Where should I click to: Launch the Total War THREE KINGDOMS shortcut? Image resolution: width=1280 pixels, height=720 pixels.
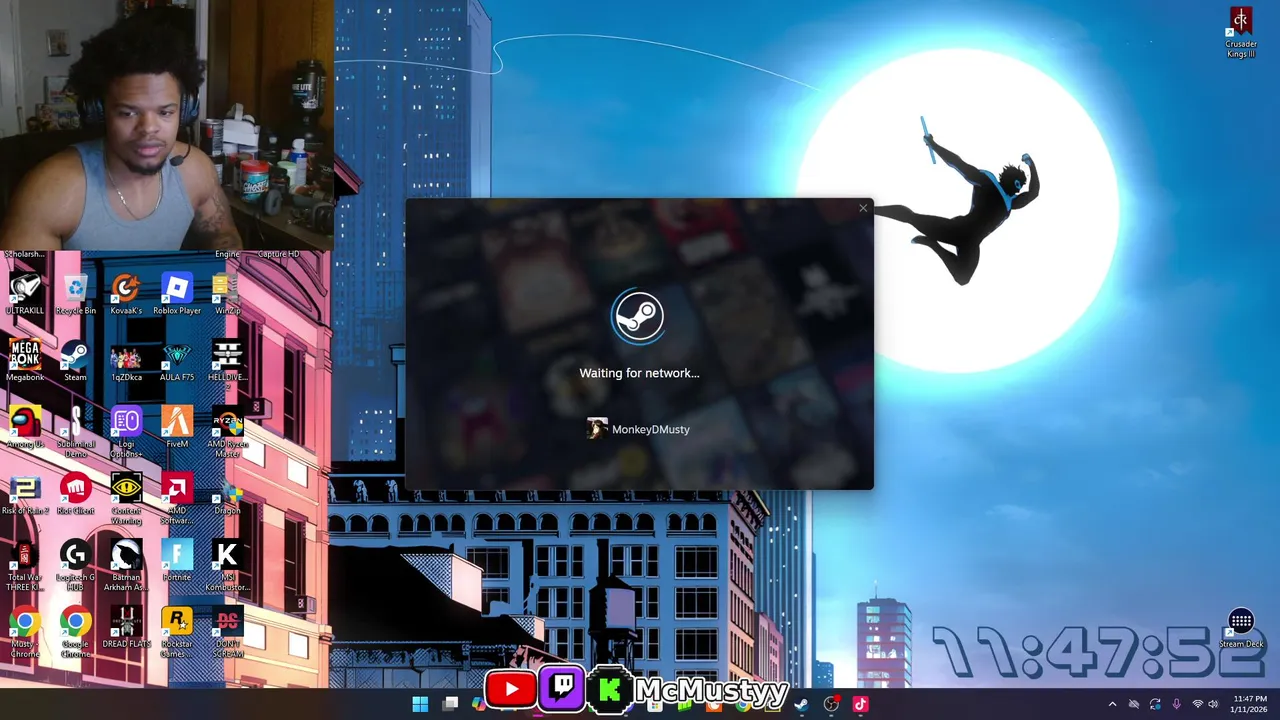25,566
